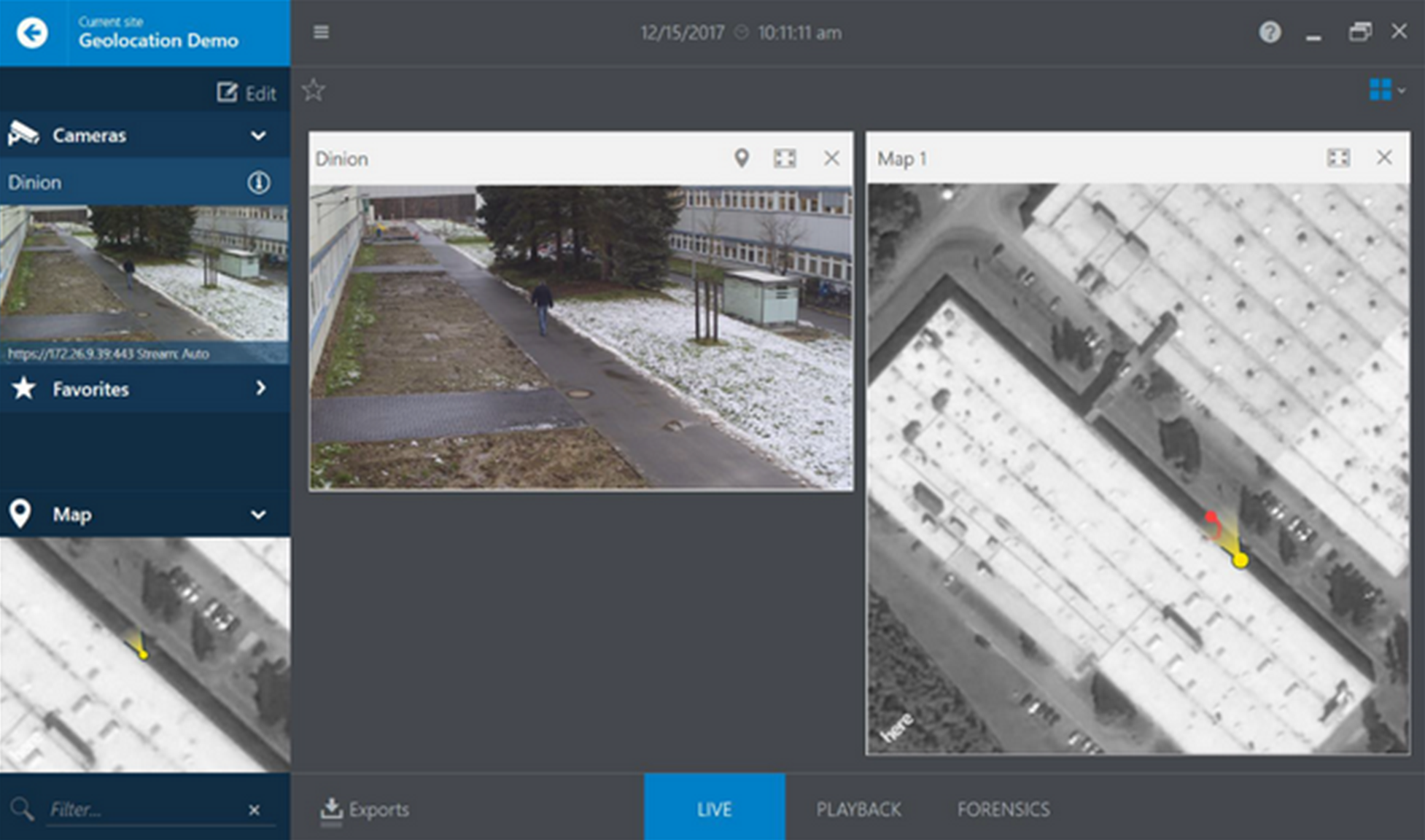The image size is (1425, 840).
Task: Show camera info for Dinion
Action: click(x=260, y=182)
